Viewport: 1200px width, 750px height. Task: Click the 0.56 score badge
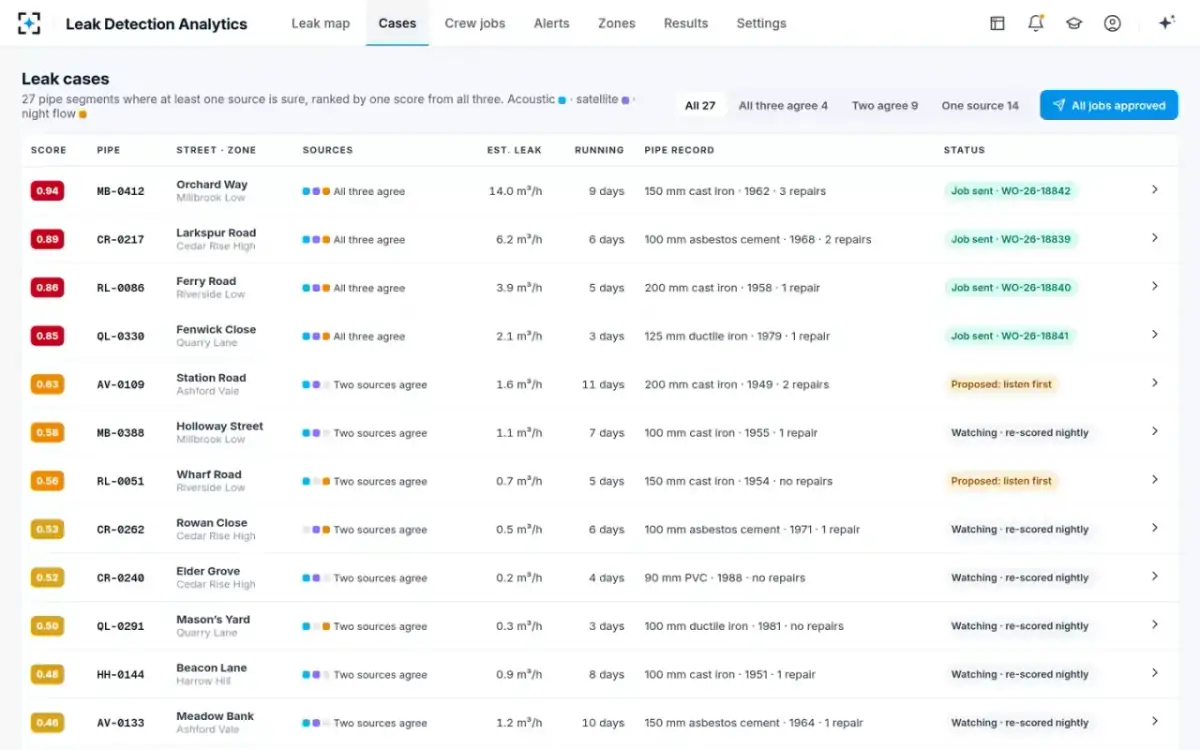pyautogui.click(x=47, y=481)
